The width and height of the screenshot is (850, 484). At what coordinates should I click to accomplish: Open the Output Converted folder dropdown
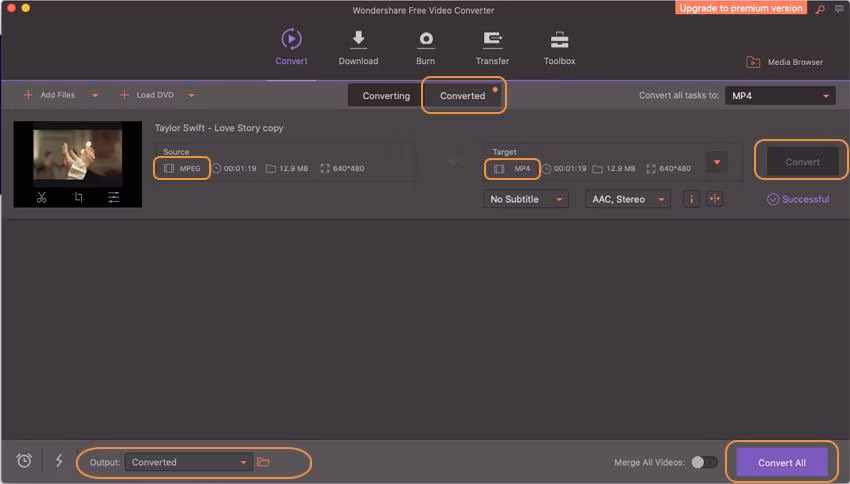coord(188,462)
